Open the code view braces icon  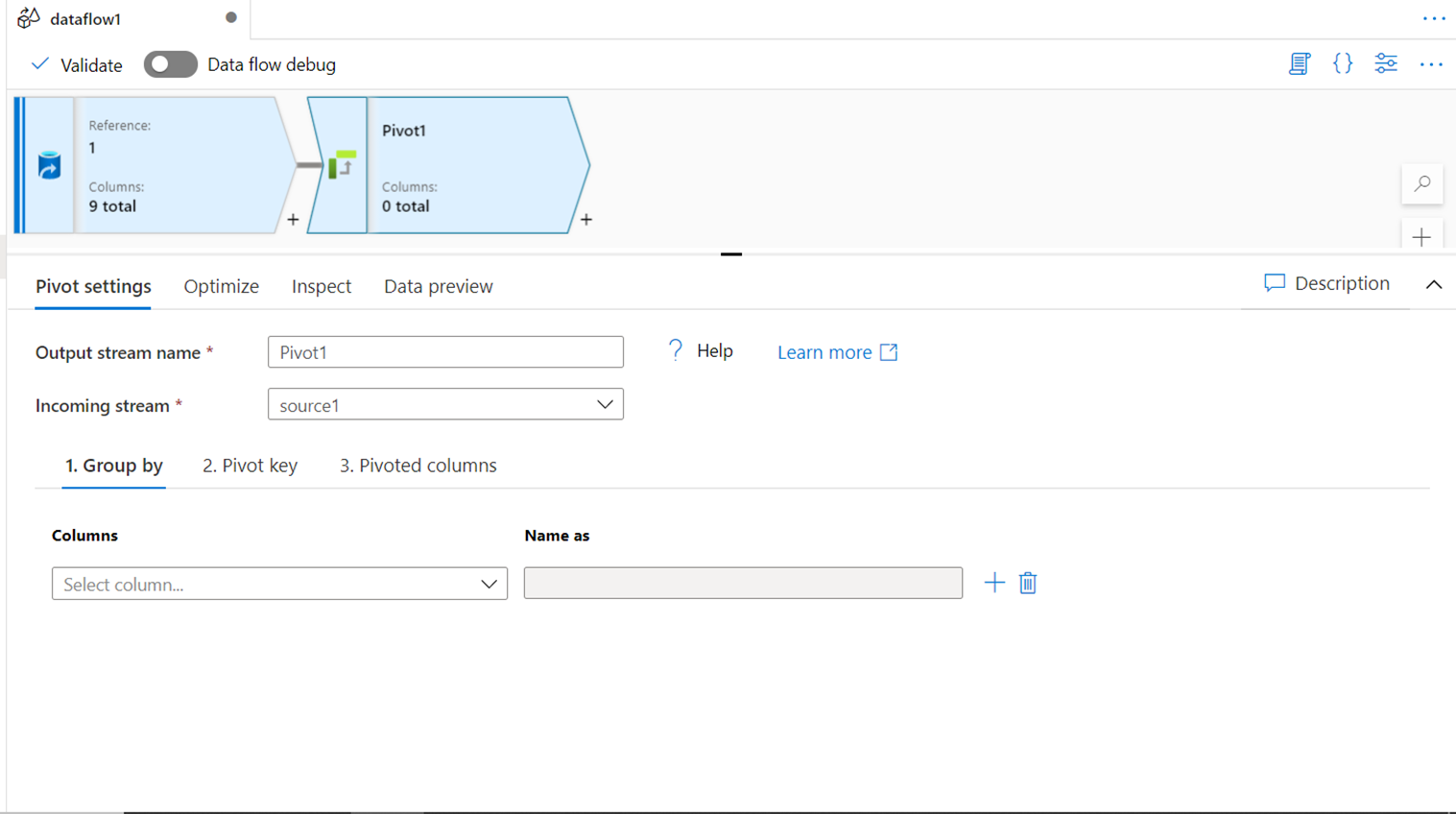tap(1343, 64)
